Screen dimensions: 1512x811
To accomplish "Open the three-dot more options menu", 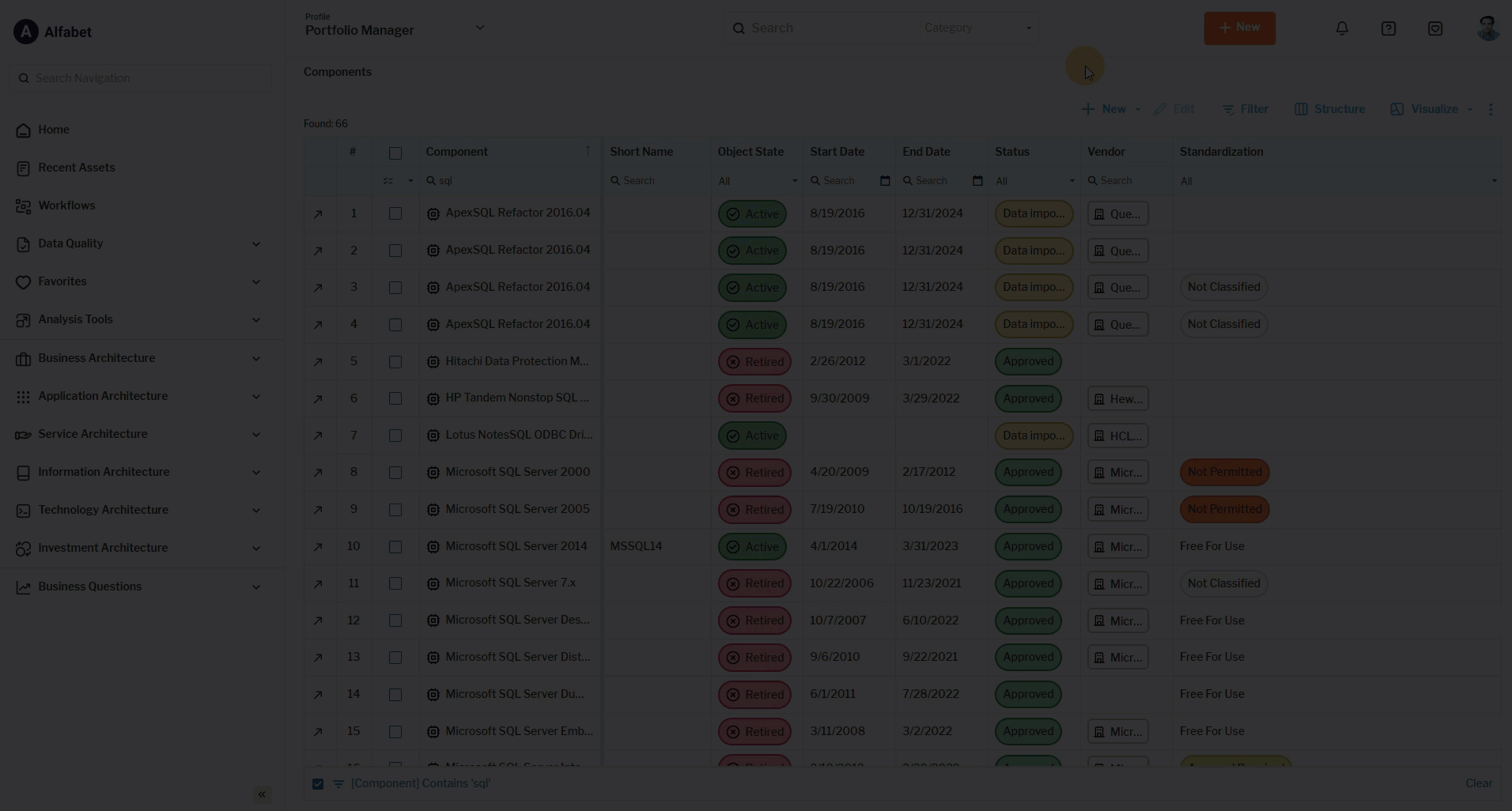I will click(1491, 109).
